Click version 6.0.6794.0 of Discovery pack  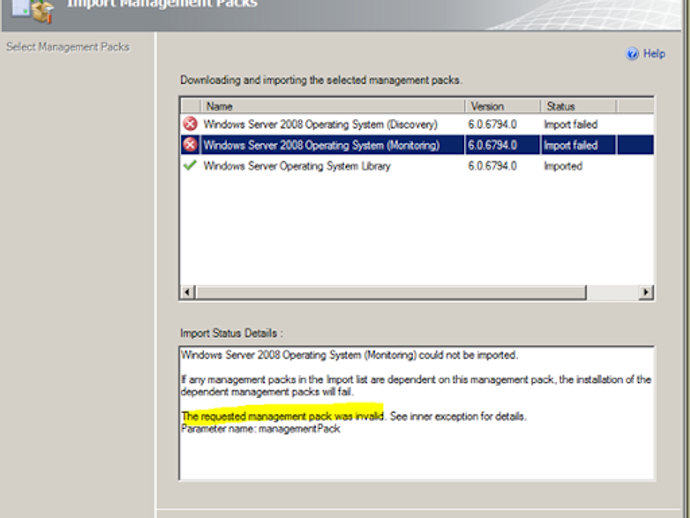492,125
